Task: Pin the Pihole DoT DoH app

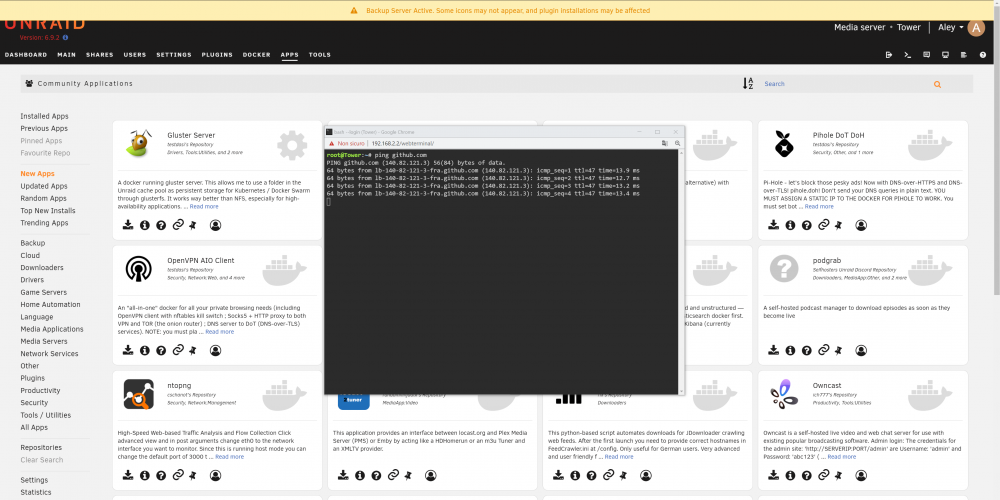Action: pos(838,225)
